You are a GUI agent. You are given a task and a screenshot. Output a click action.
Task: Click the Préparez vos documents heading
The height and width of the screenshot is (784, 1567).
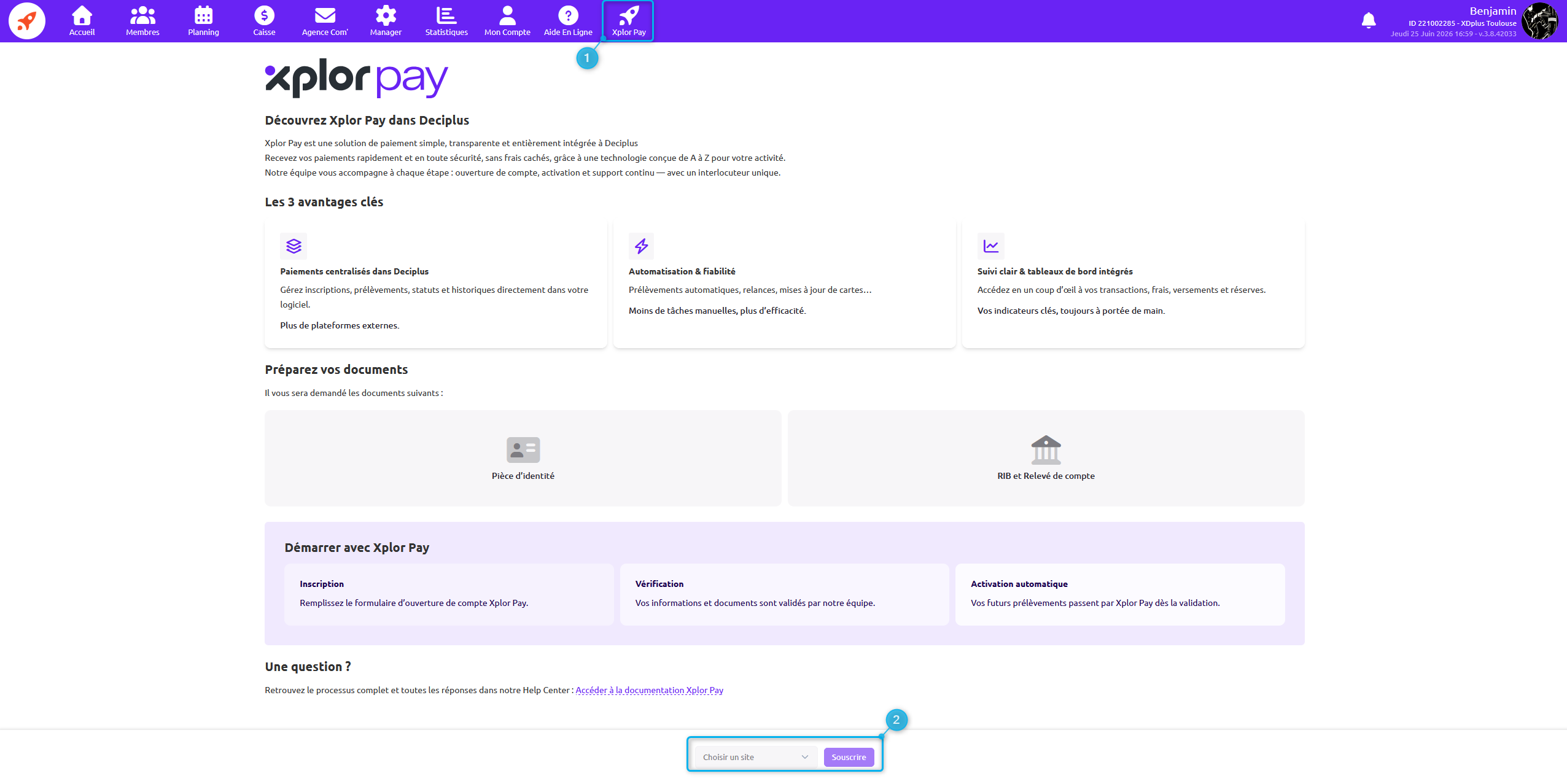pyautogui.click(x=336, y=370)
